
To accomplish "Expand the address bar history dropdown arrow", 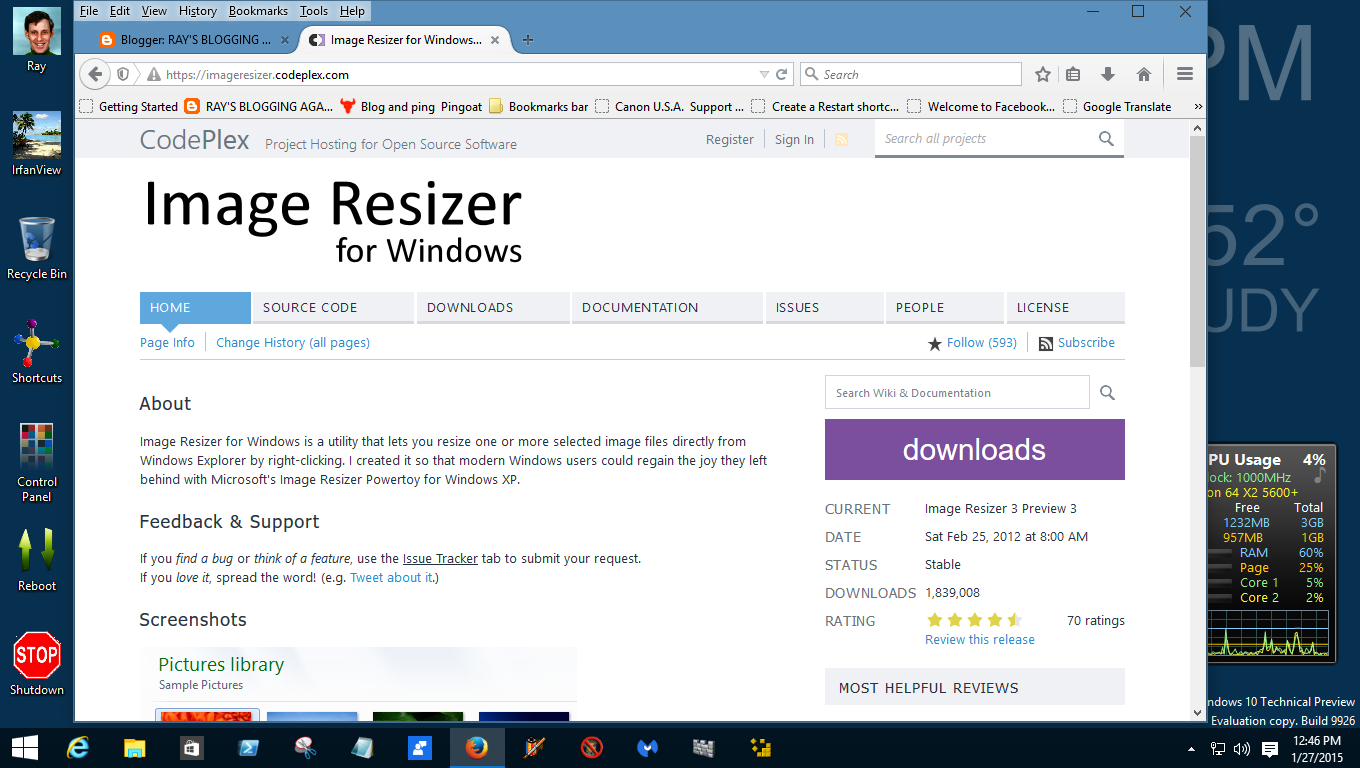I will pyautogui.click(x=764, y=74).
